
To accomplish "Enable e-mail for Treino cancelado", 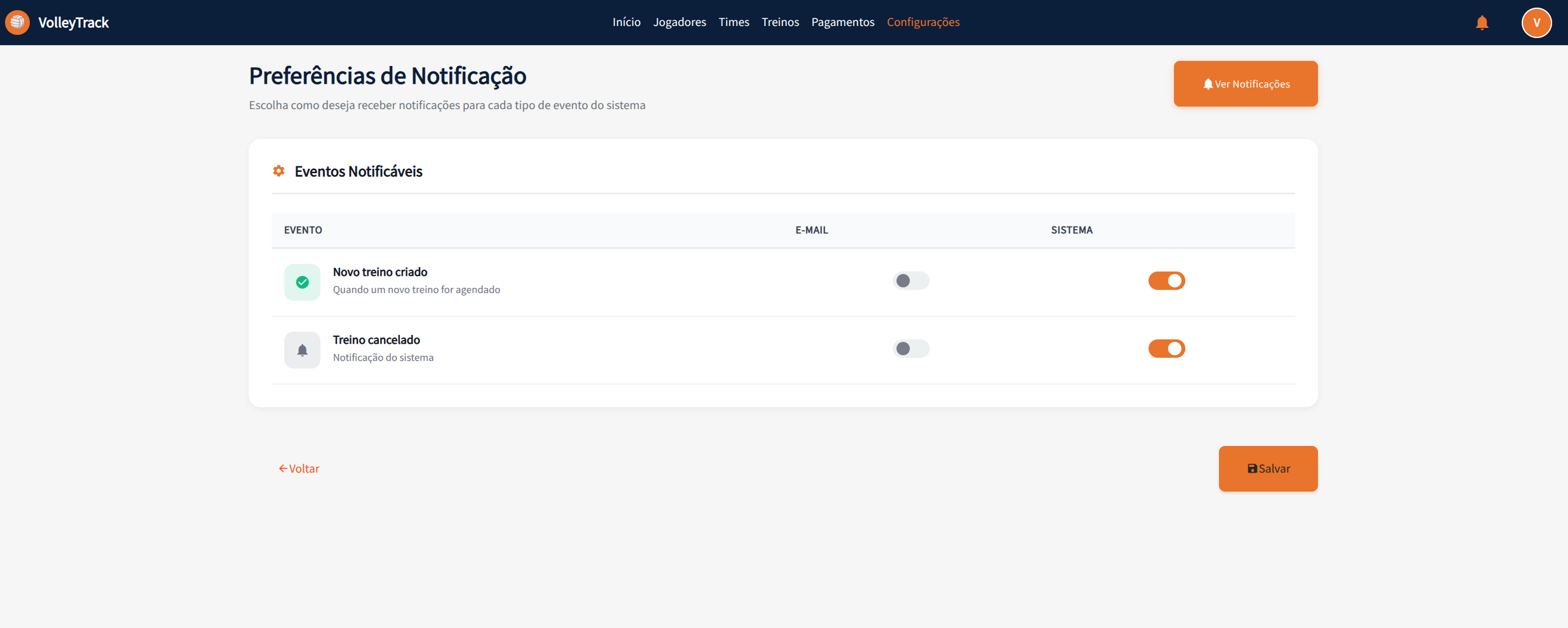I will point(911,349).
